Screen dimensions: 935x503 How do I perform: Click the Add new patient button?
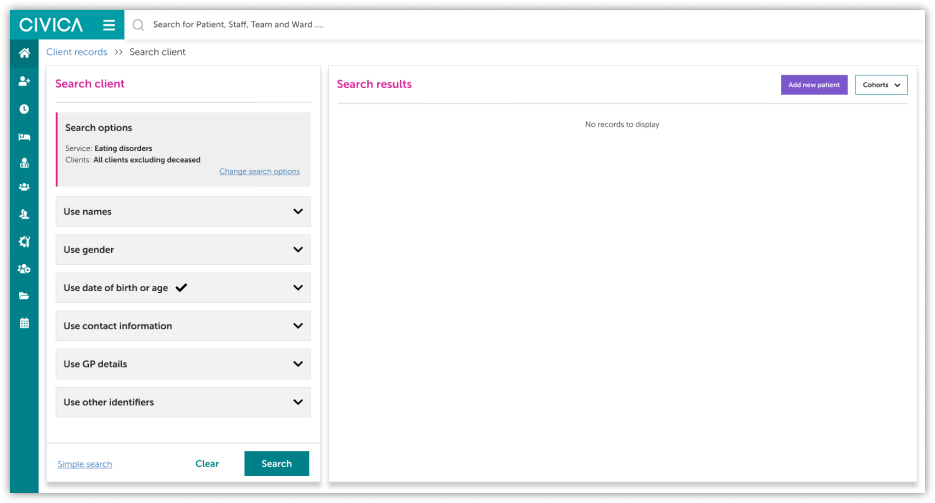(814, 85)
